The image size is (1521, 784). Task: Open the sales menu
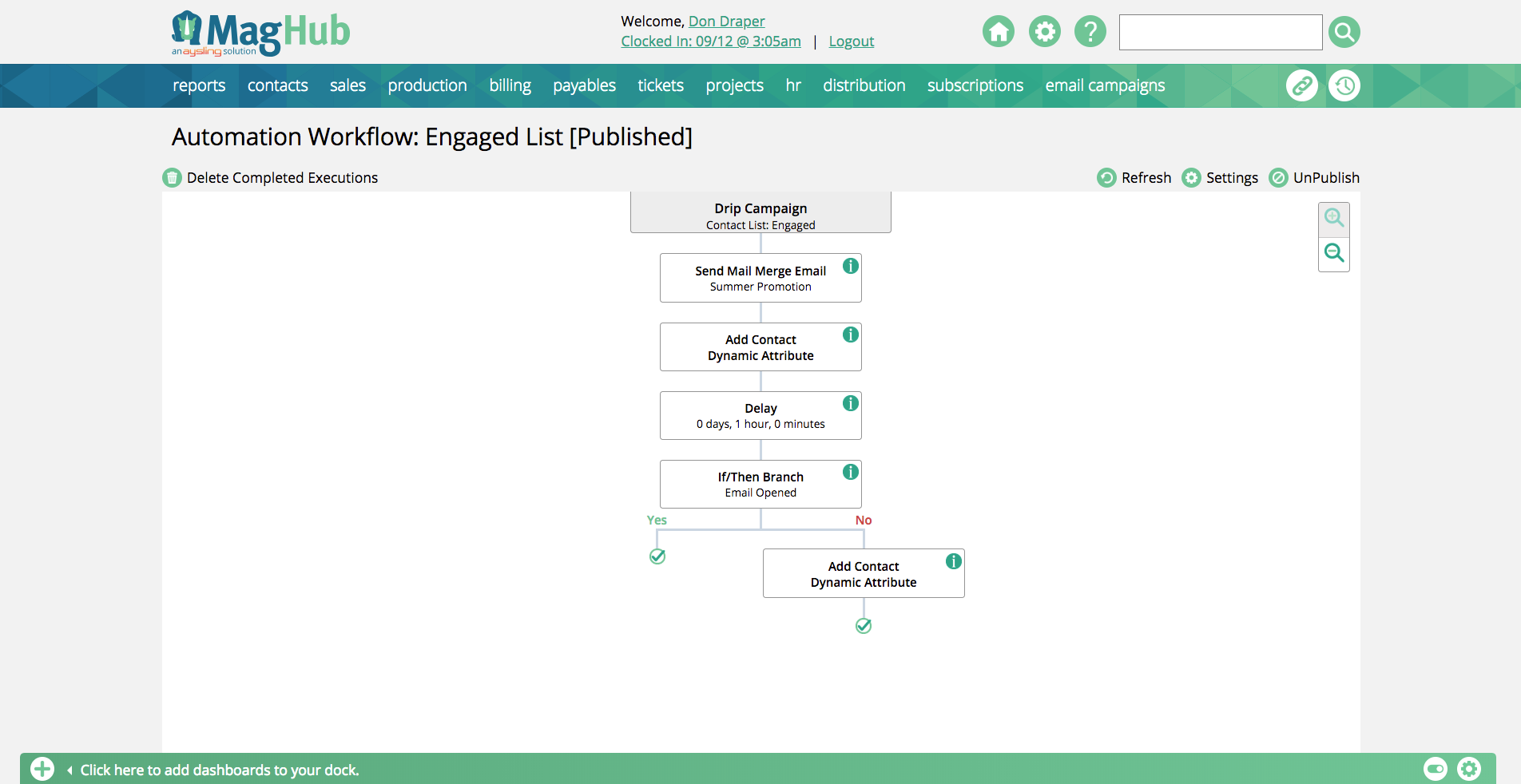347,85
